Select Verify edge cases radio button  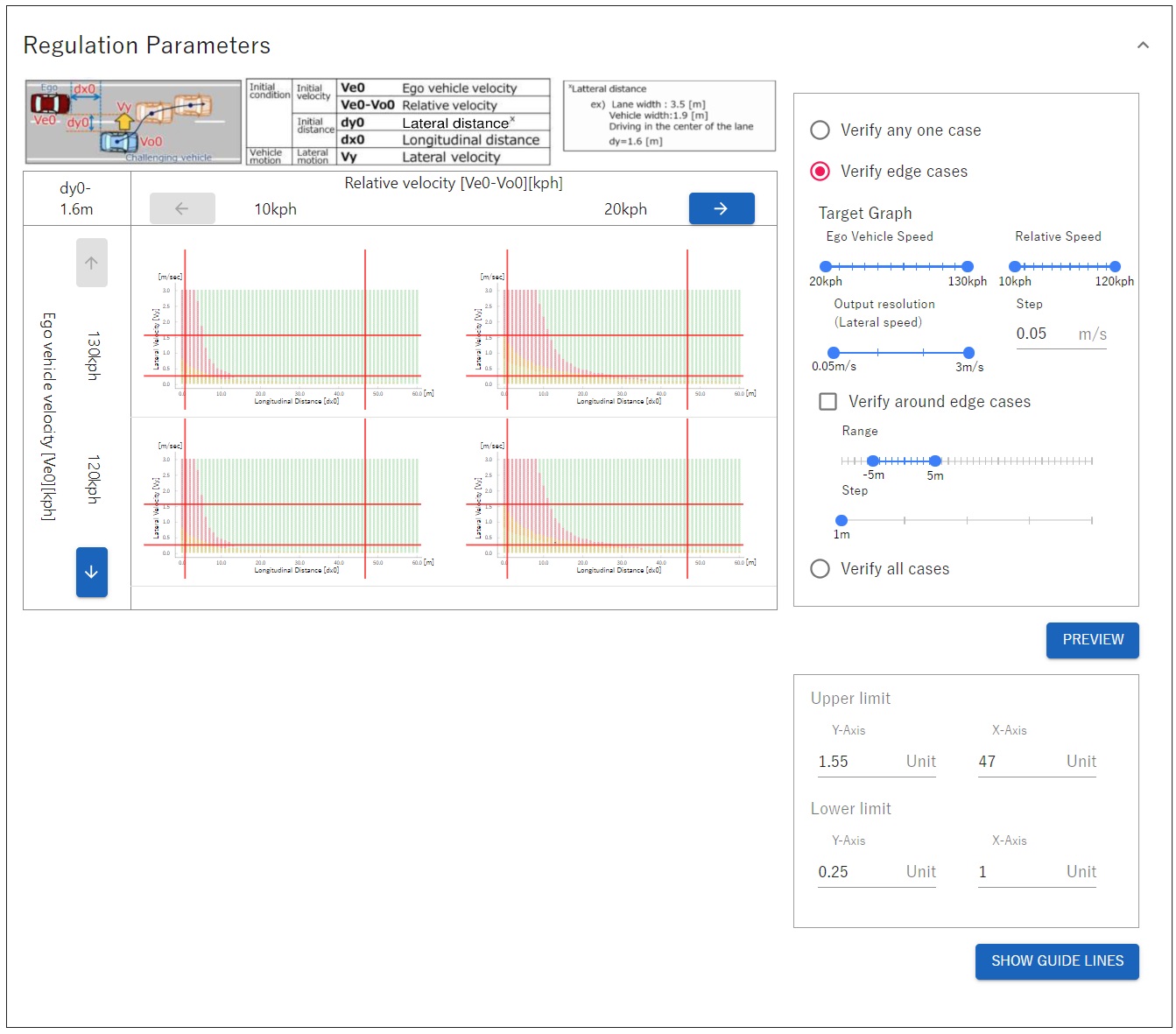[820, 172]
